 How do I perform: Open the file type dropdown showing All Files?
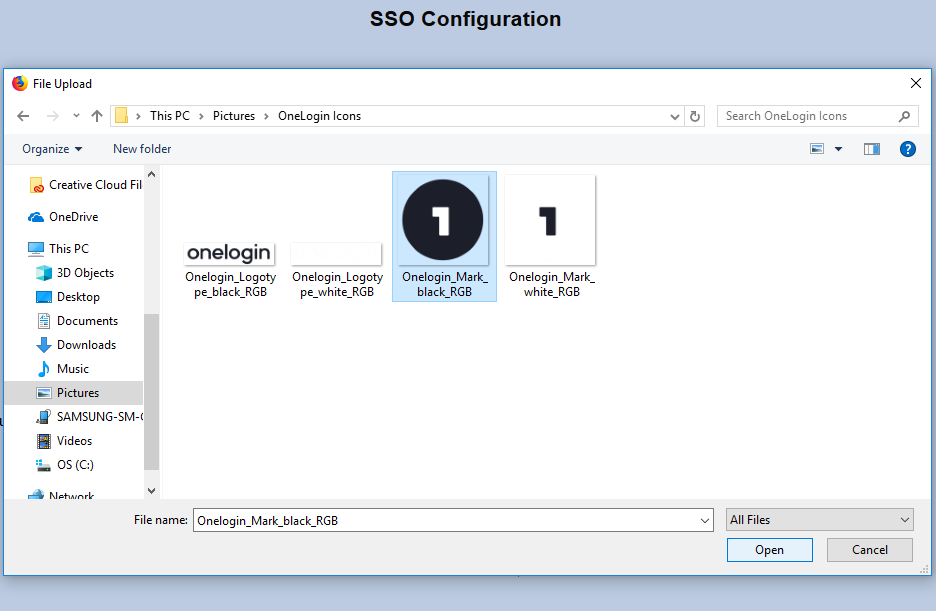(x=819, y=519)
